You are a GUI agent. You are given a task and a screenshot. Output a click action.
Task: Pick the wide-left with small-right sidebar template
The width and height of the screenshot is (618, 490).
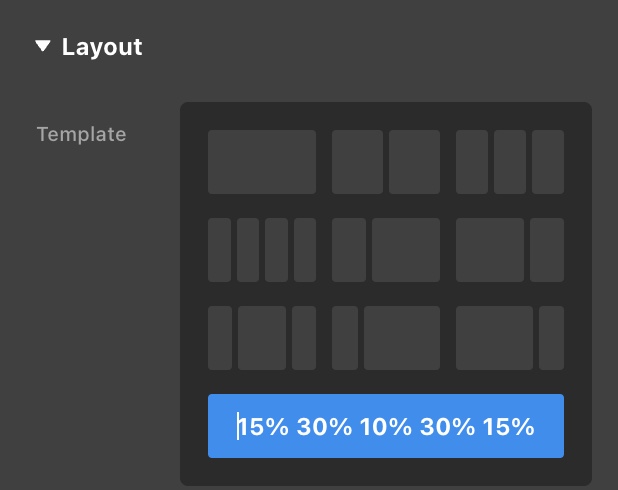point(510,338)
